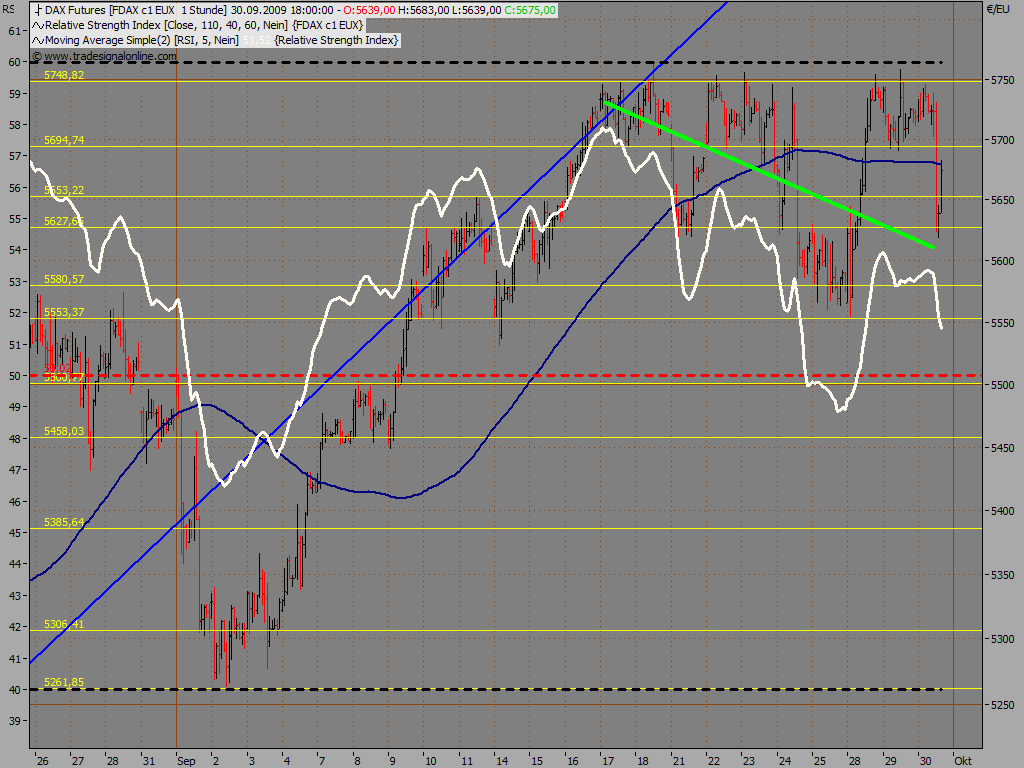Click the {Relative Strength Index} tag in third legend row

(x=336, y=40)
